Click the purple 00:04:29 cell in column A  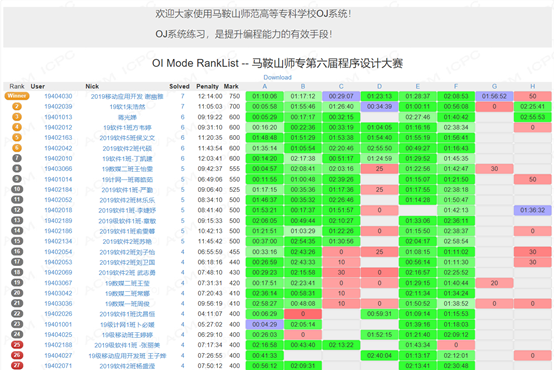[265, 324]
